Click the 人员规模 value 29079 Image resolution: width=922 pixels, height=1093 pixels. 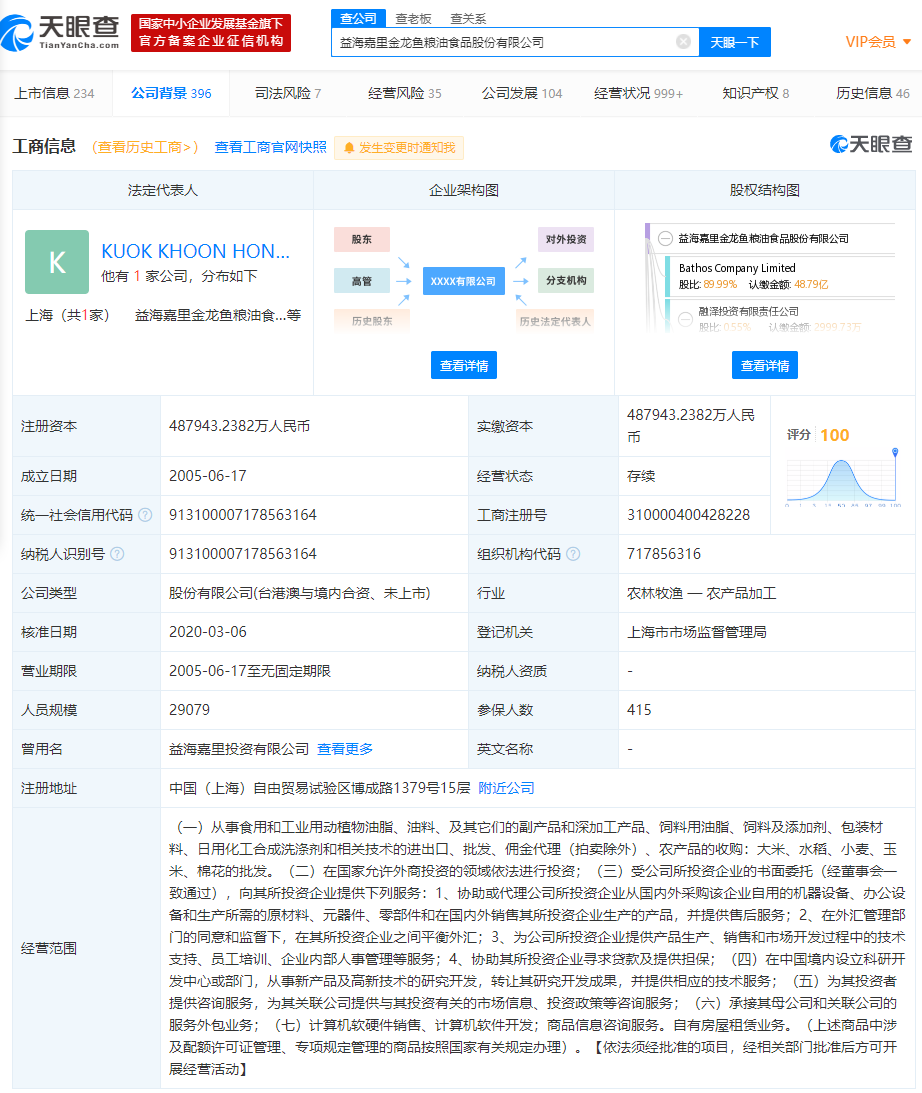tap(190, 710)
